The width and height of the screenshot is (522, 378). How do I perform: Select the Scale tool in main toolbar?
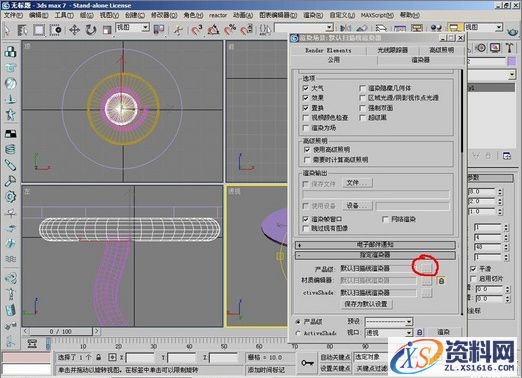coord(107,30)
